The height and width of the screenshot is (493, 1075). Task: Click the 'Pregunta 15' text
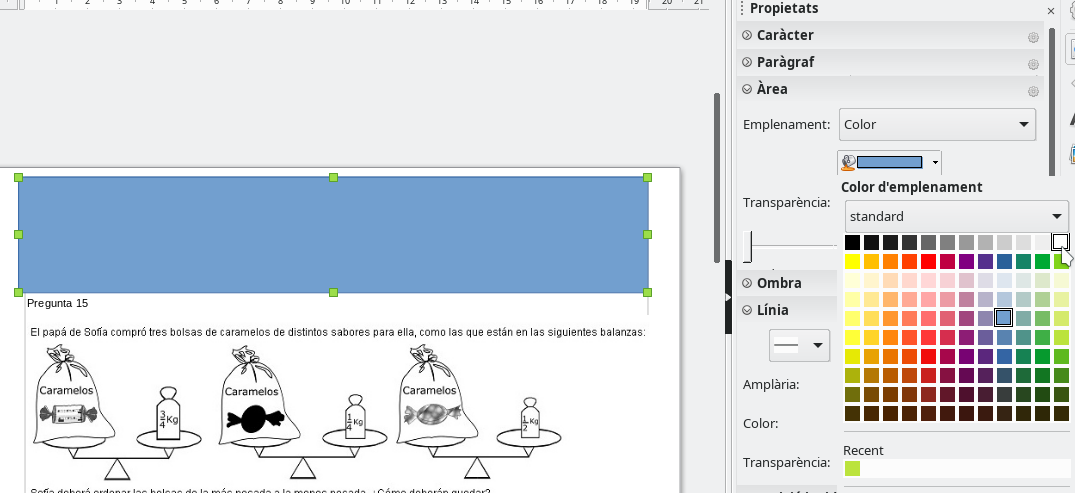click(x=58, y=304)
